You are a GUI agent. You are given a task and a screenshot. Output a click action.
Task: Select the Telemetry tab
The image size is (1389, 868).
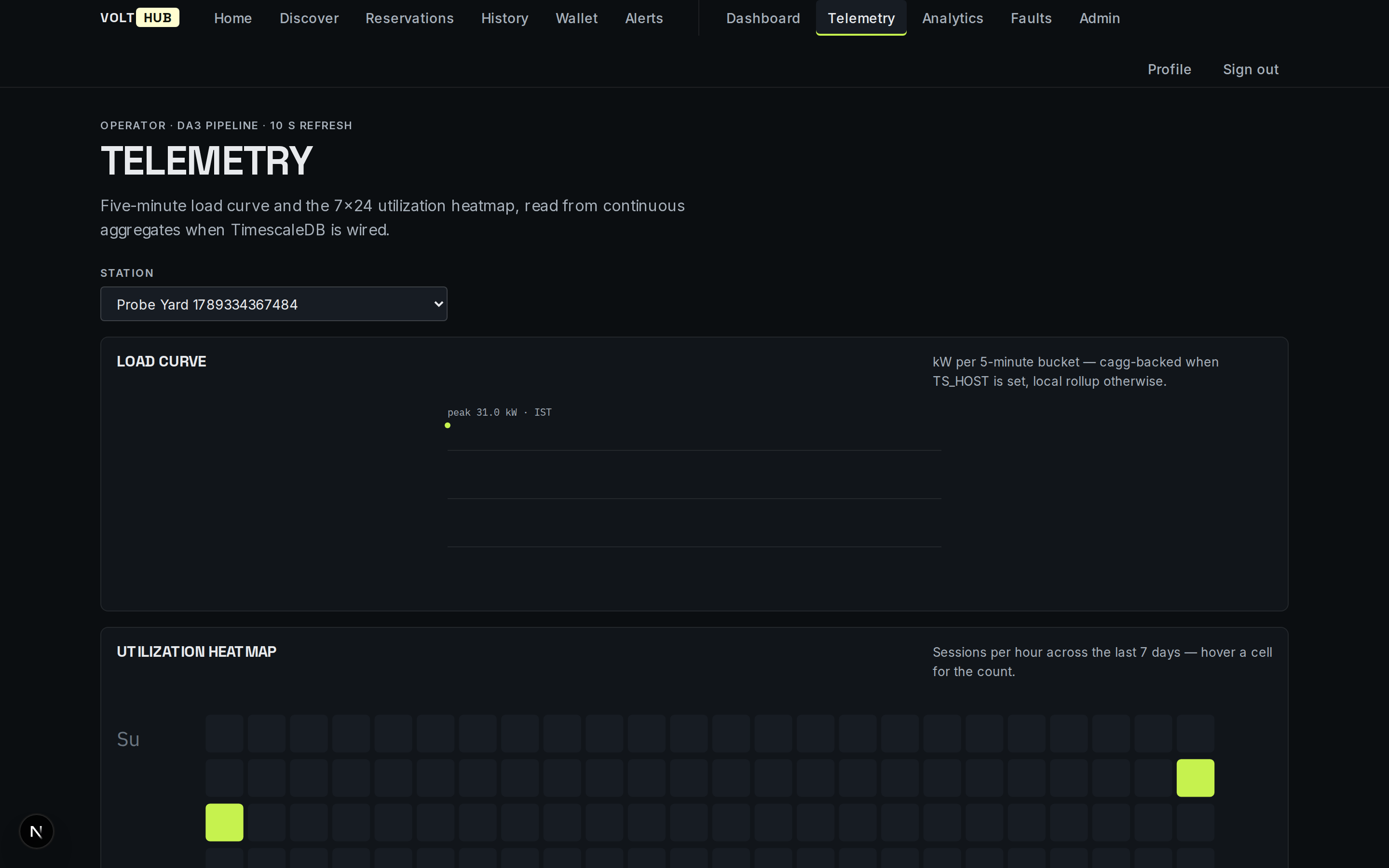(x=861, y=18)
